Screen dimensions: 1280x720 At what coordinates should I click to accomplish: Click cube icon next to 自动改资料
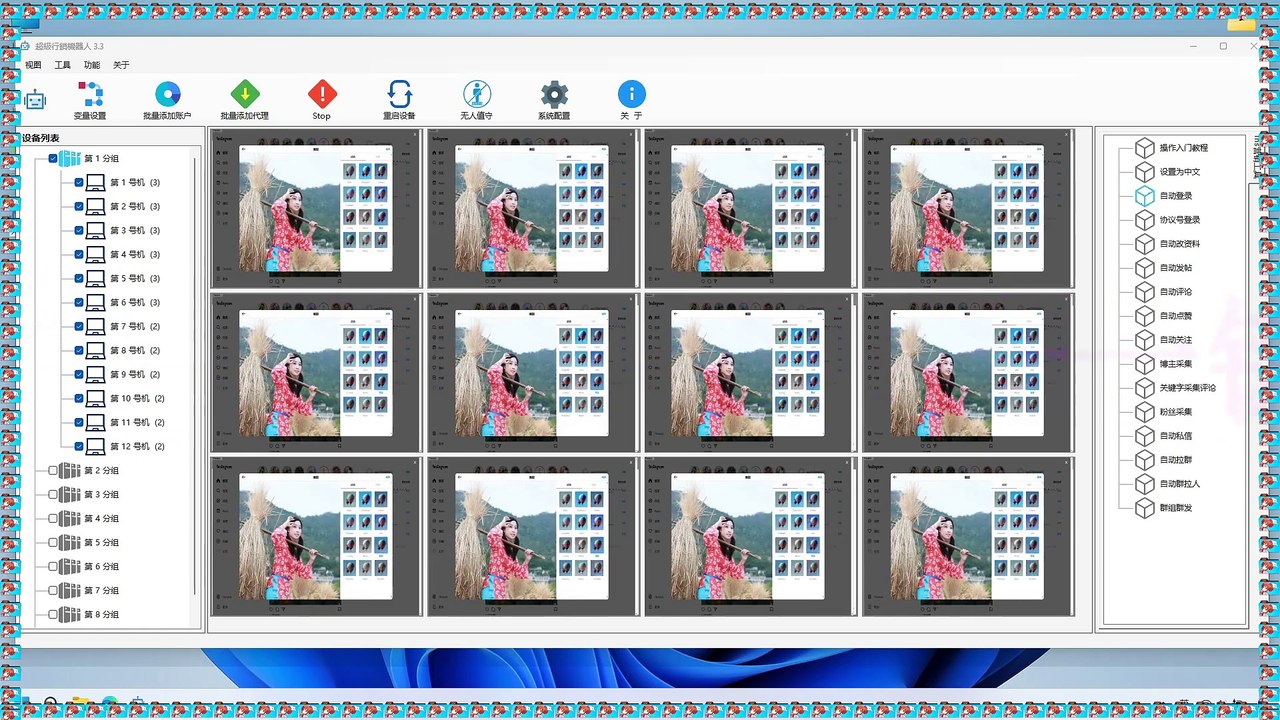click(x=1144, y=244)
